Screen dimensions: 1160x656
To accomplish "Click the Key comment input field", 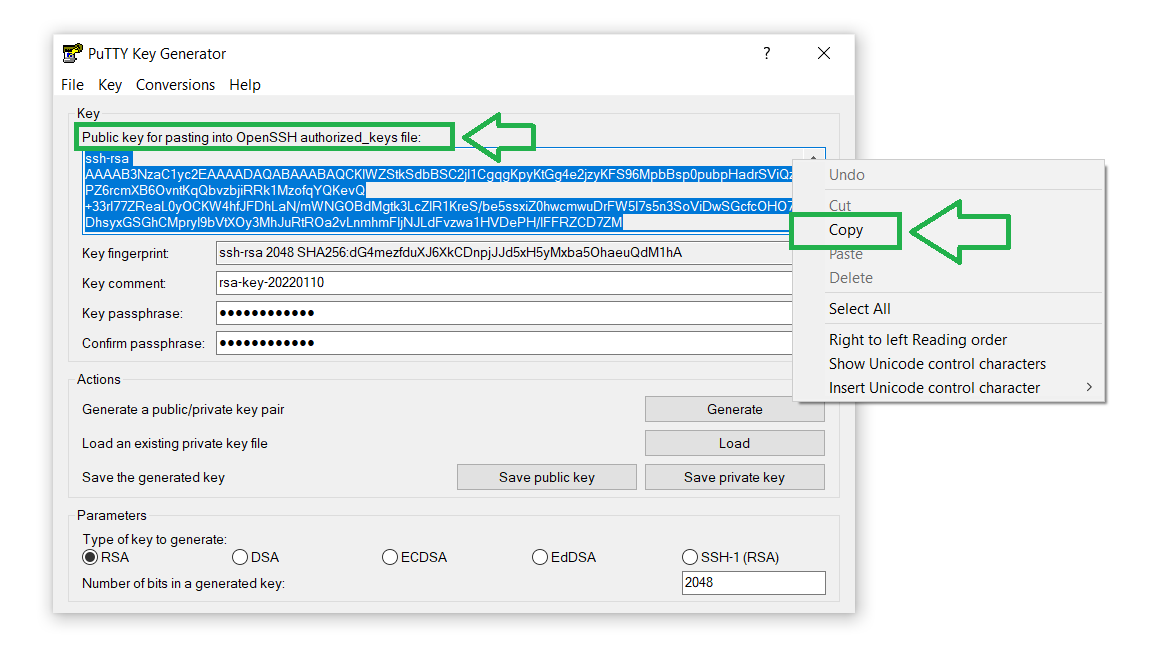I will pyautogui.click(x=504, y=283).
